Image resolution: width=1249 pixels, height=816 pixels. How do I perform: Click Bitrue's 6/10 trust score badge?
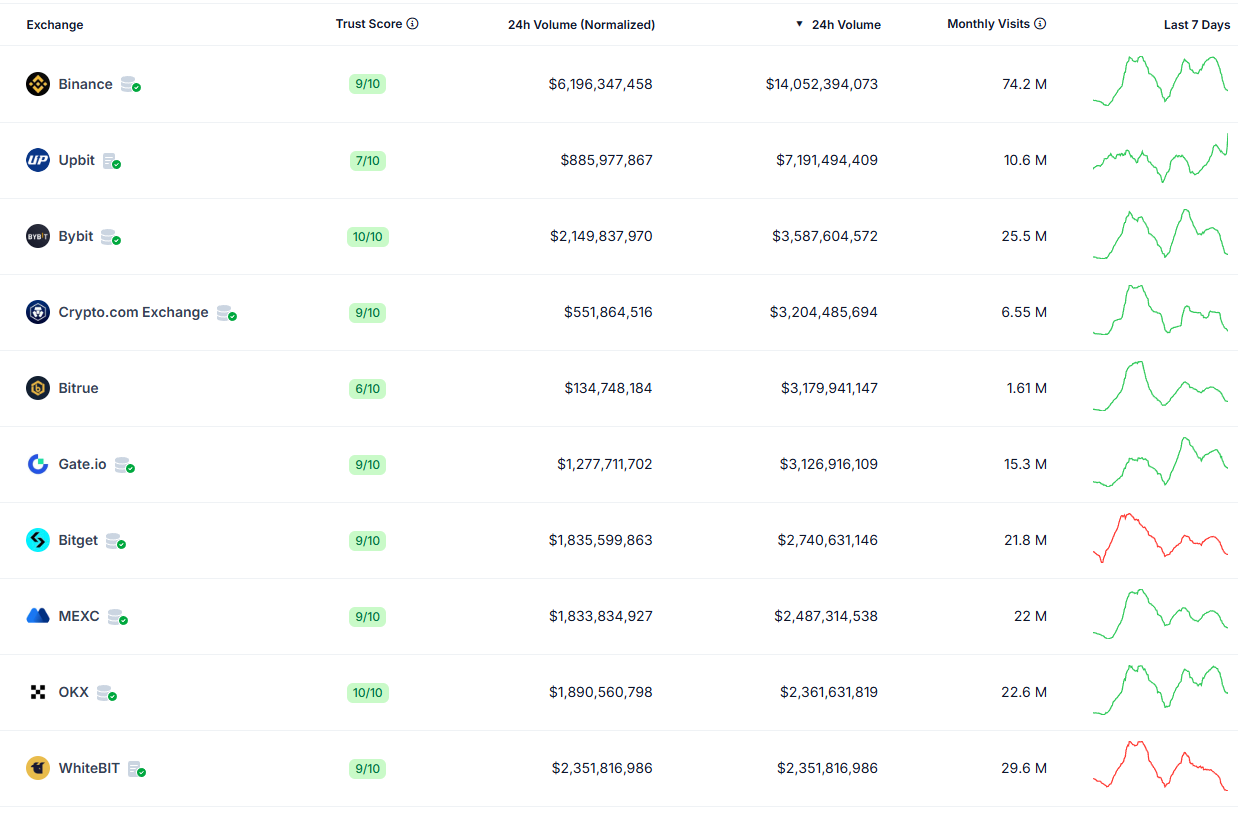[x=367, y=388]
